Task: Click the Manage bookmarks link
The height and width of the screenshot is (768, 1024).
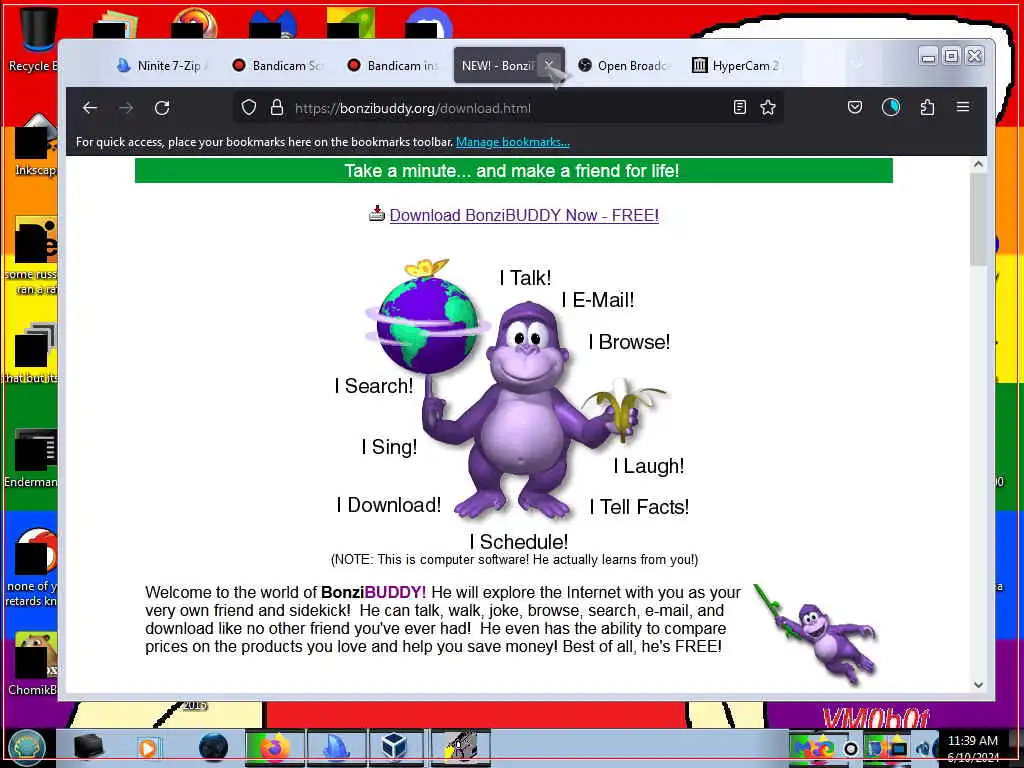Action: coord(513,142)
